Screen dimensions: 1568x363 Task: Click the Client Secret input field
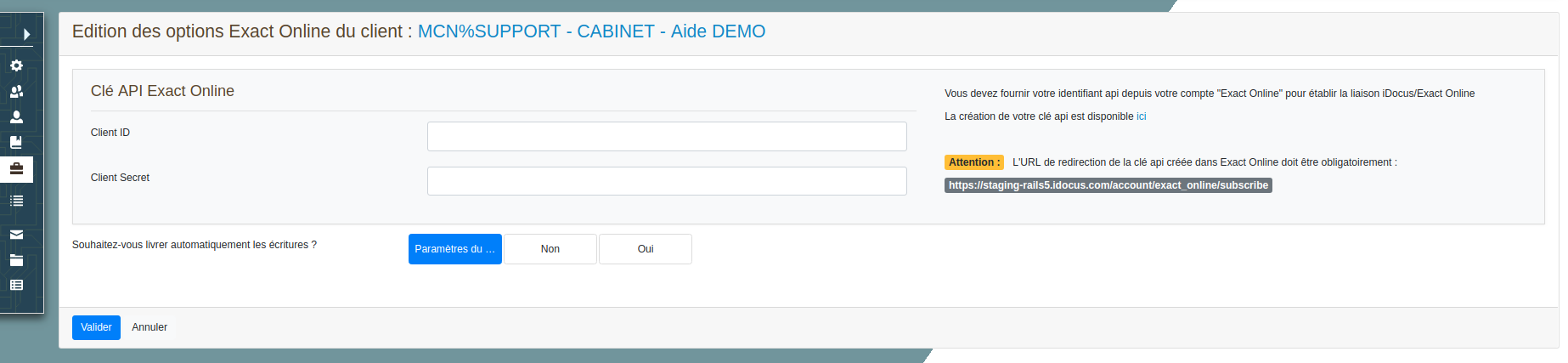(x=667, y=181)
